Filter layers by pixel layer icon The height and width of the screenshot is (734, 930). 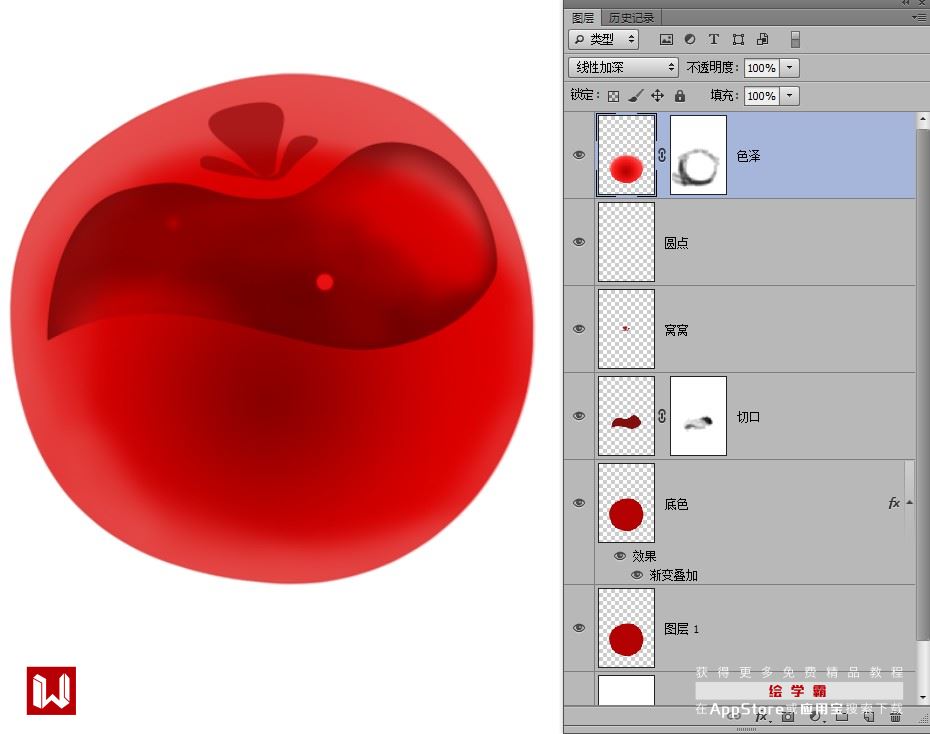[666, 40]
